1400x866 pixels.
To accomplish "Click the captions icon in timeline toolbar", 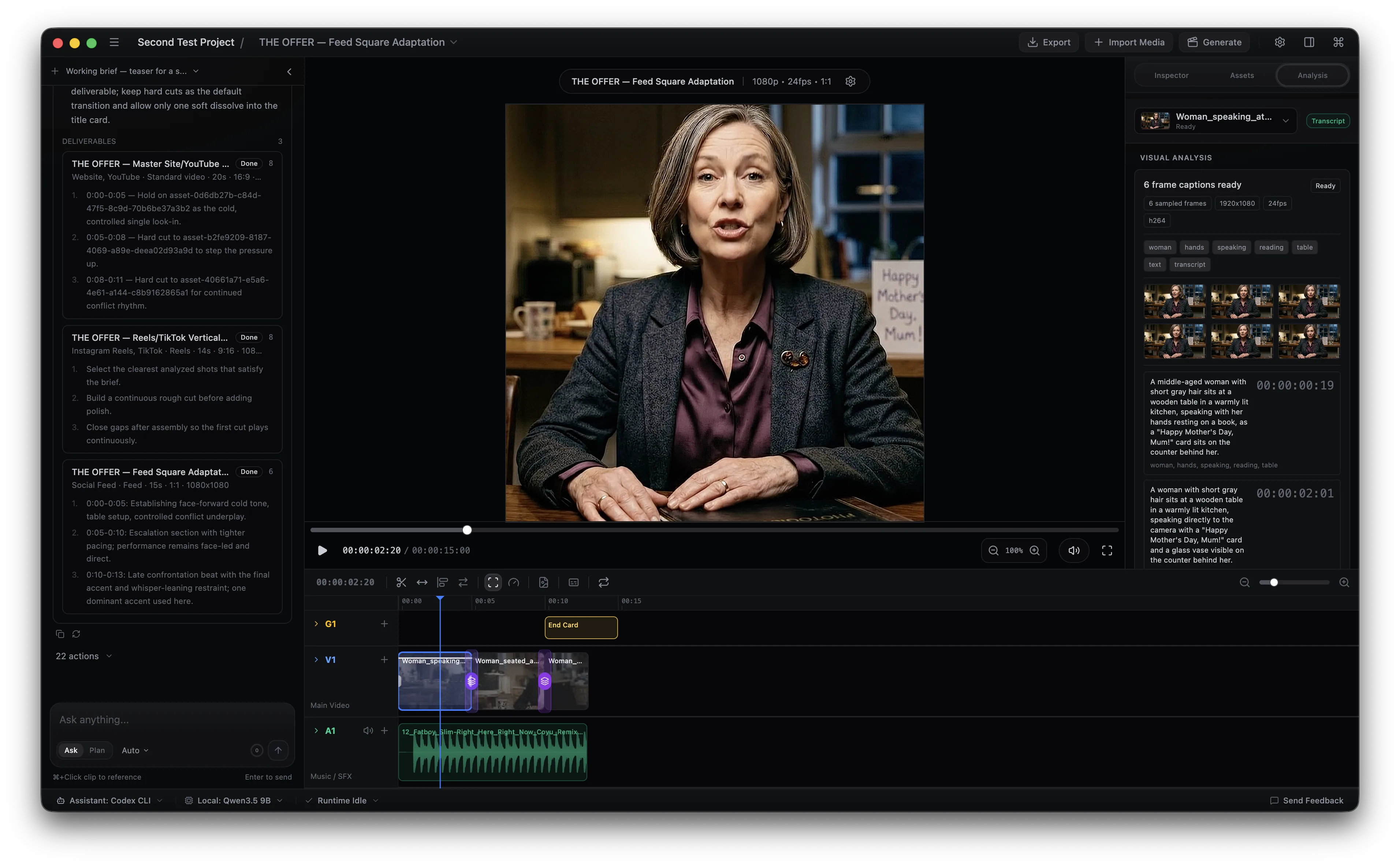I will click(573, 582).
